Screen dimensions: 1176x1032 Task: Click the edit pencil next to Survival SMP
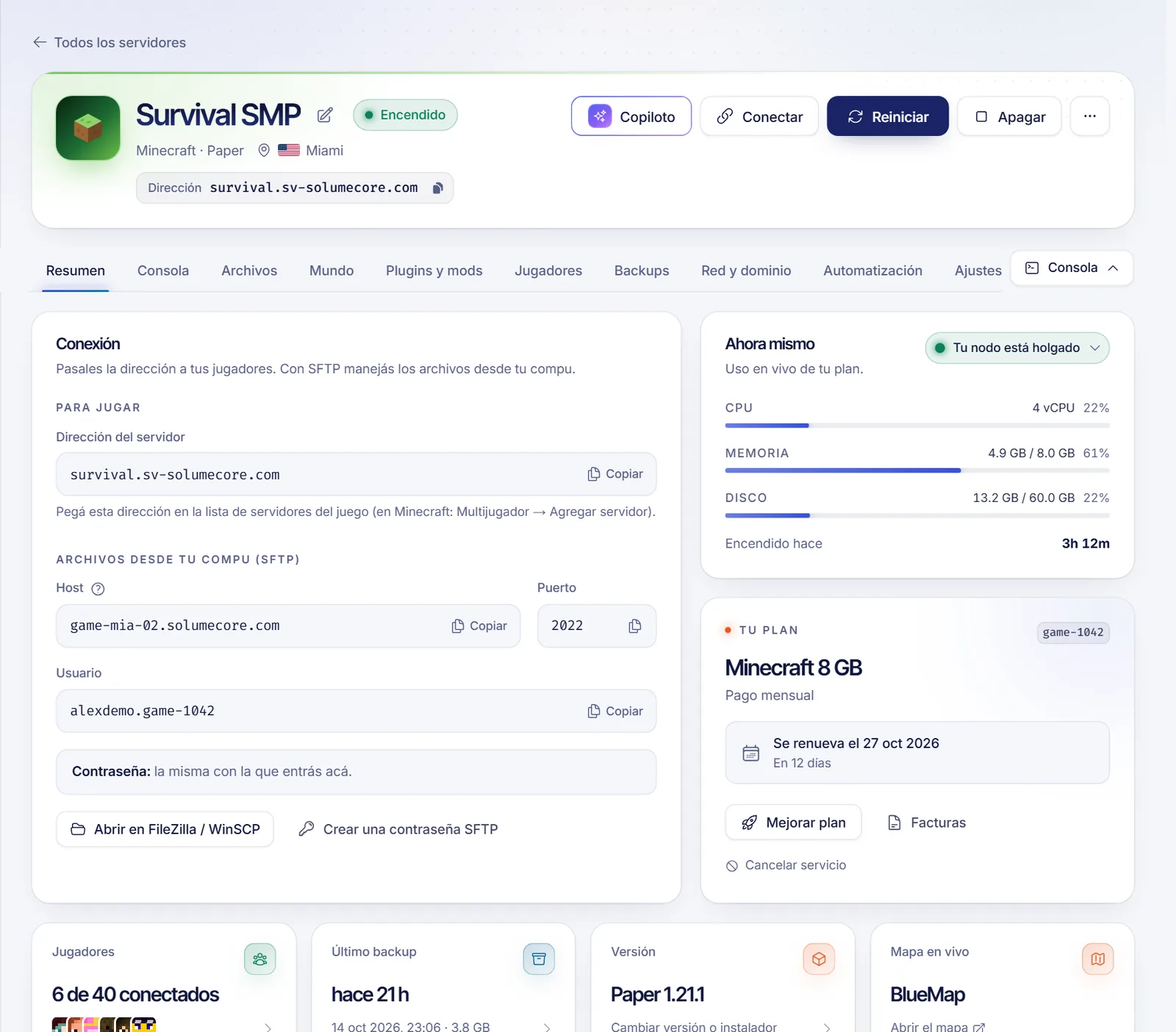pos(325,115)
